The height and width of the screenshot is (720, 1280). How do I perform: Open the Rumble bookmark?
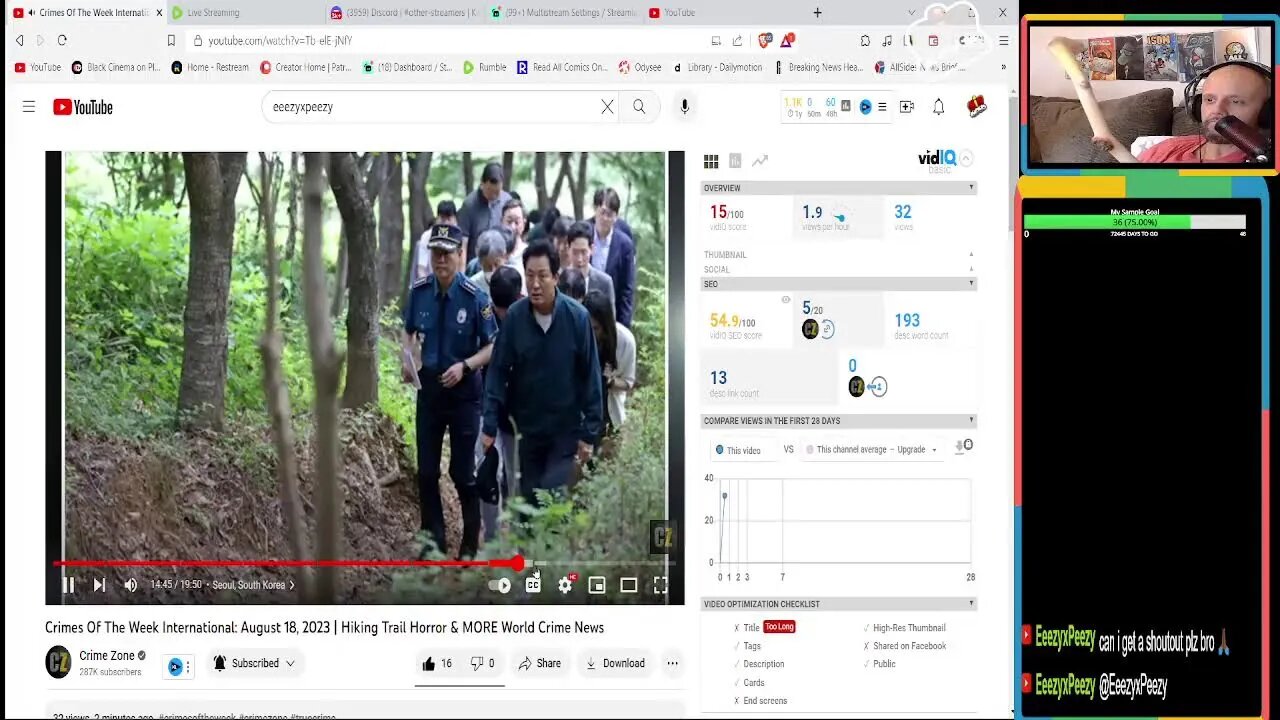(x=484, y=68)
